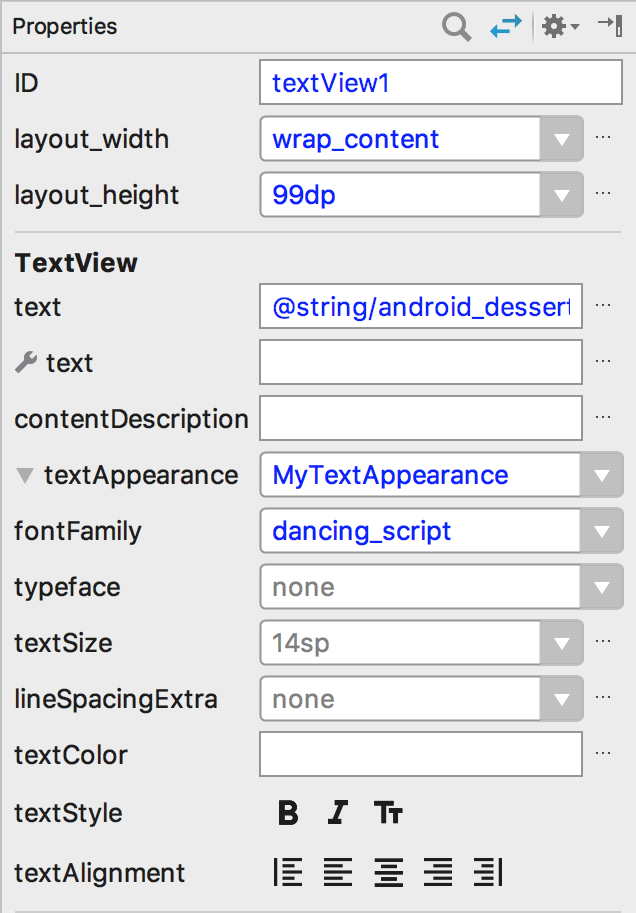
Task: Click the TextView section header
Action: (76, 262)
